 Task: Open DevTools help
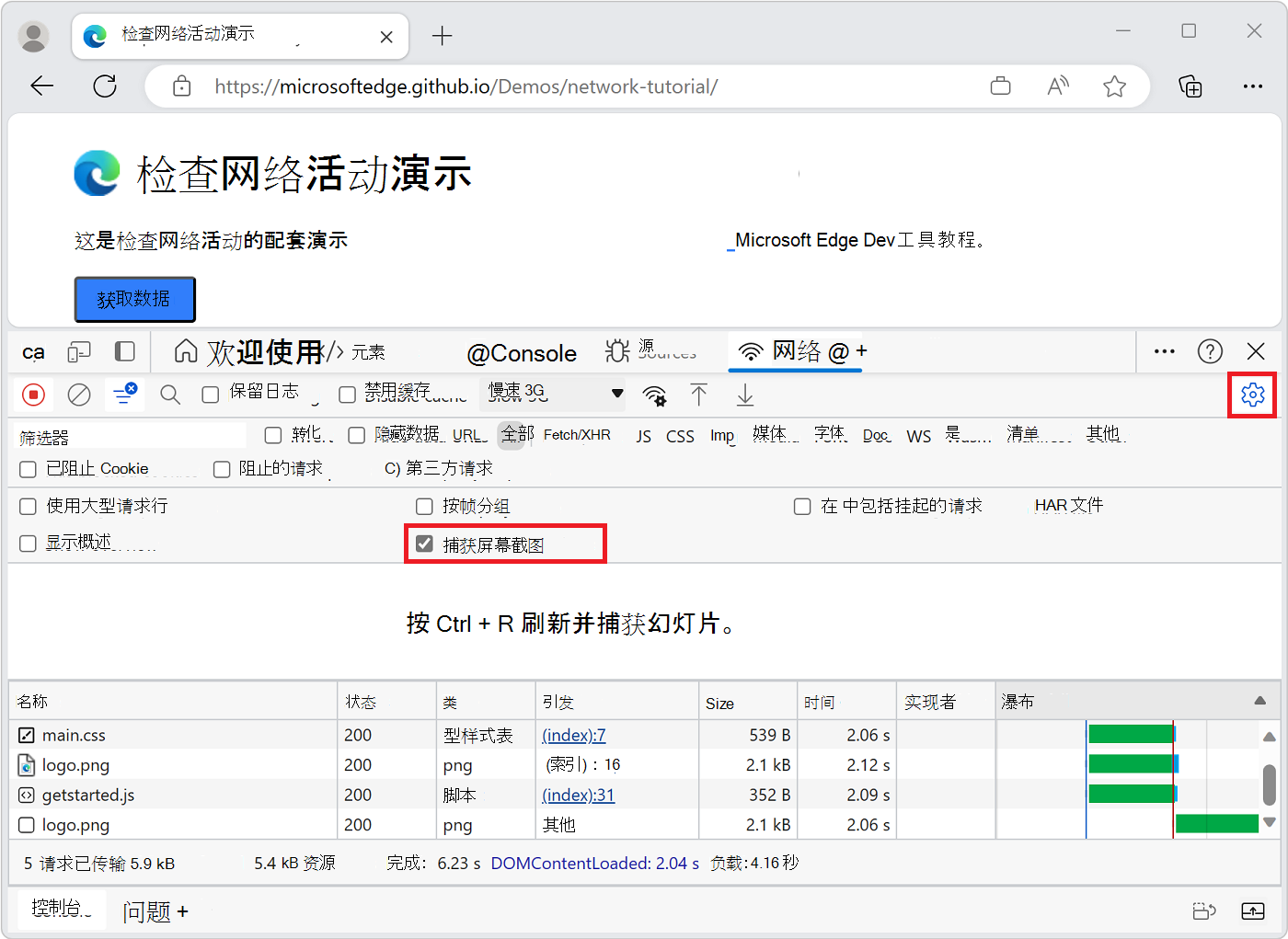pos(1210,351)
